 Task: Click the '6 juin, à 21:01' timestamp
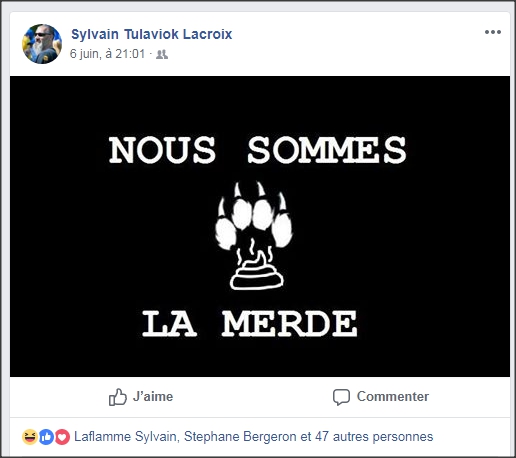[x=107, y=54]
